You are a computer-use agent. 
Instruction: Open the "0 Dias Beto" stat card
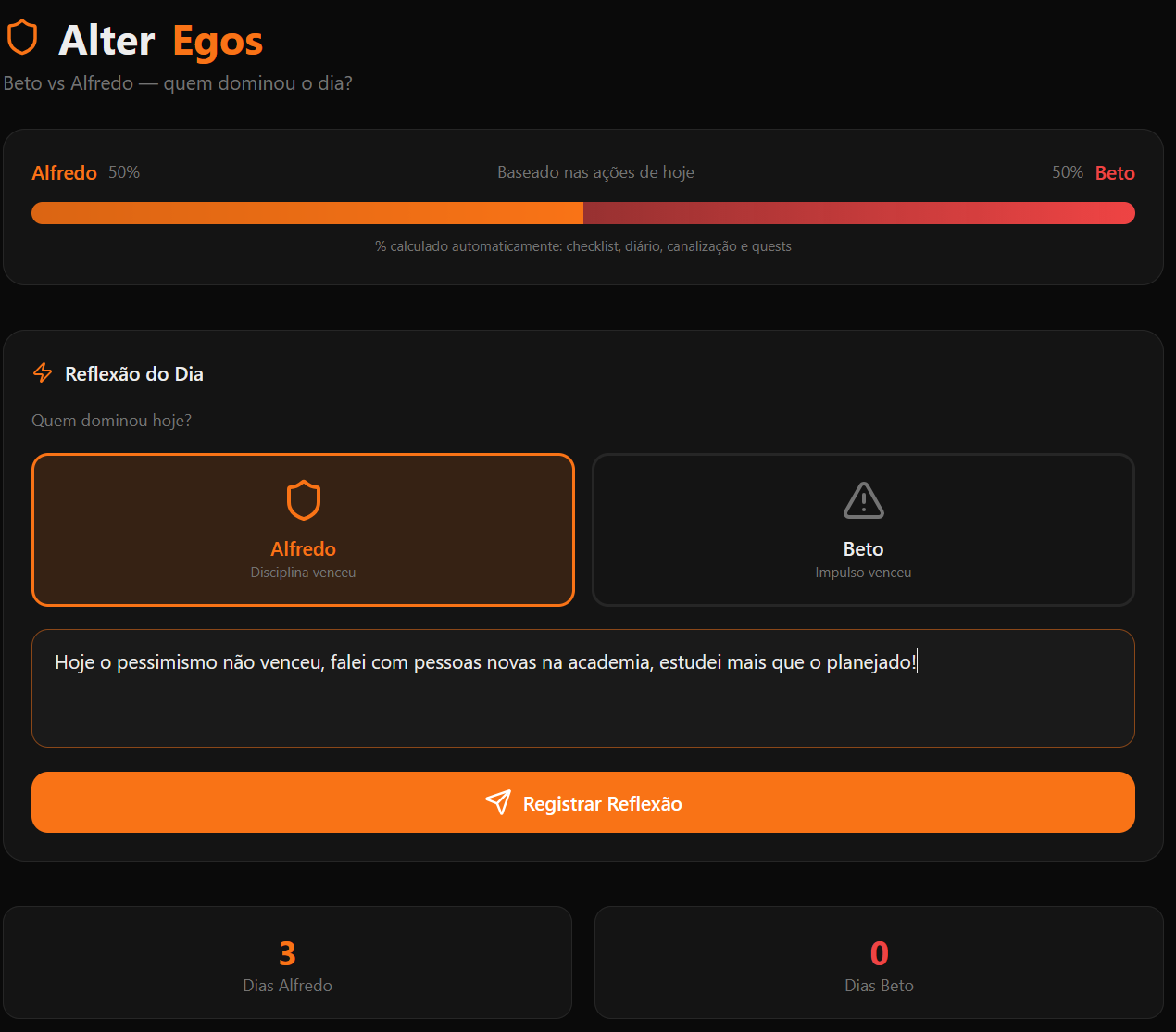[x=879, y=963]
